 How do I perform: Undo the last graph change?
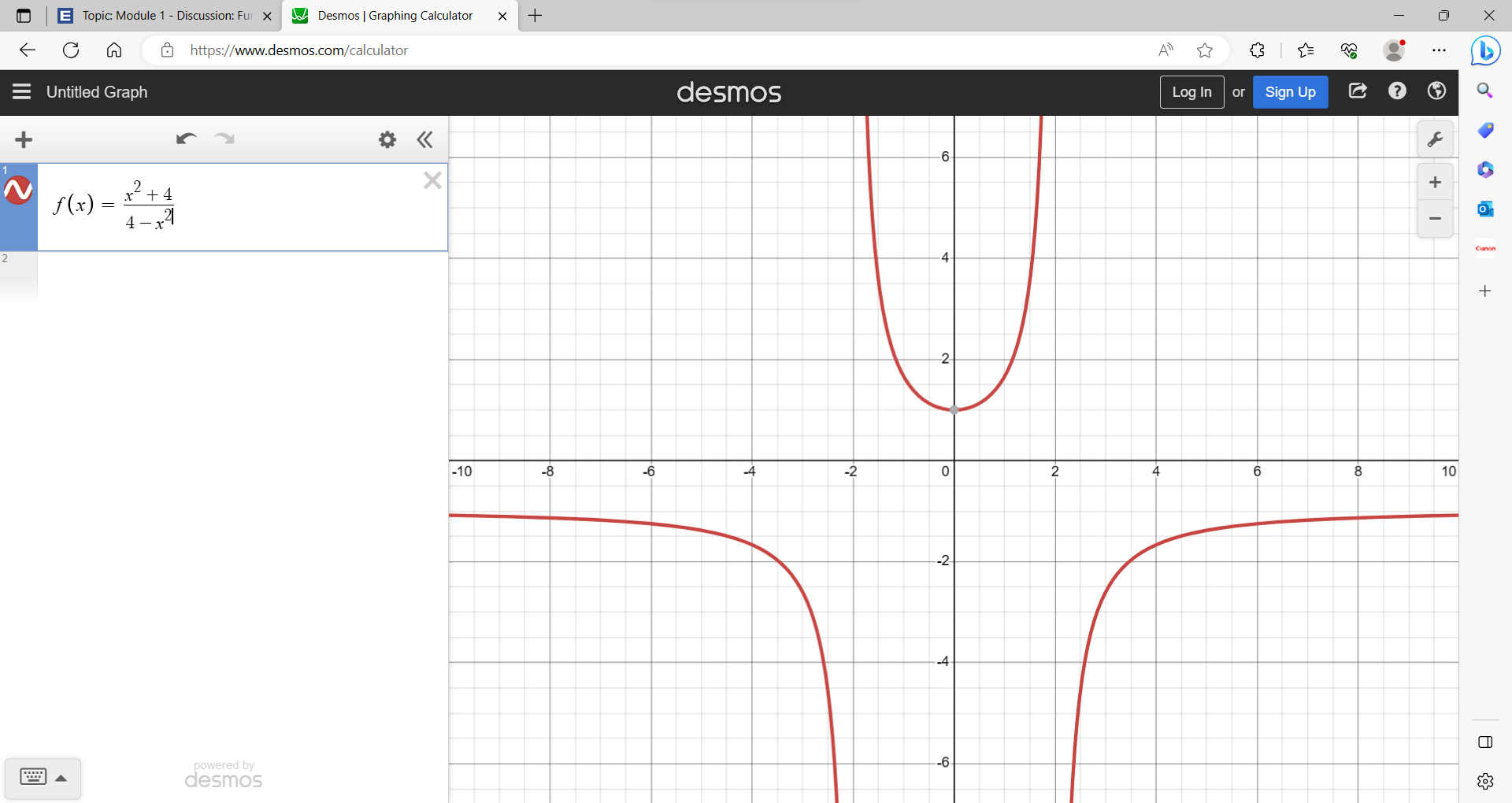[x=186, y=139]
